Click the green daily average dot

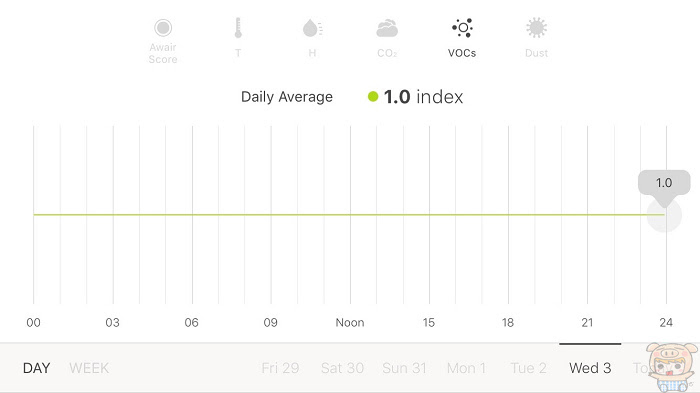pyautogui.click(x=373, y=96)
